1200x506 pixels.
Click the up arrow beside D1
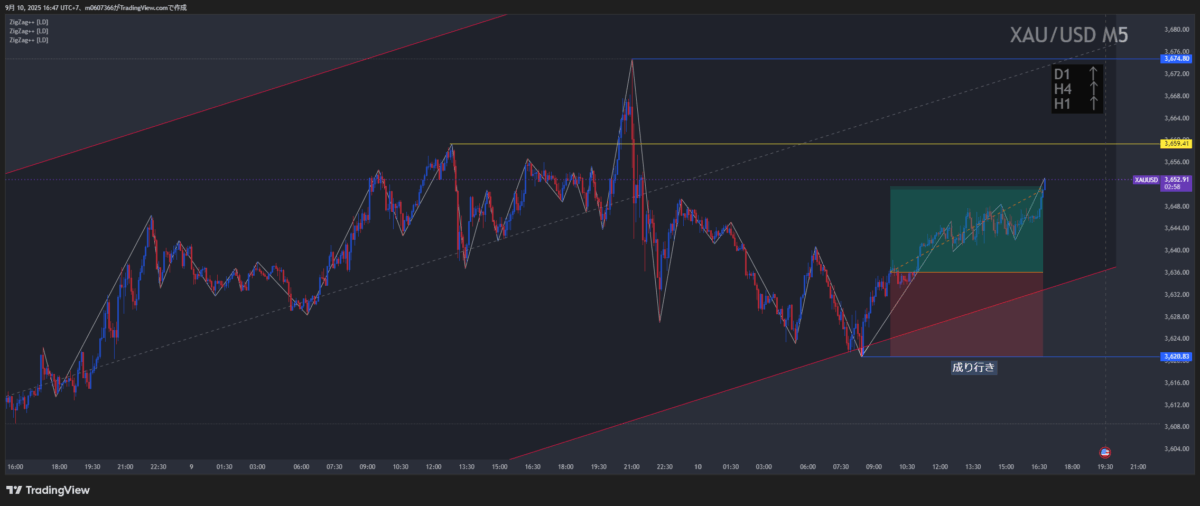1094,74
